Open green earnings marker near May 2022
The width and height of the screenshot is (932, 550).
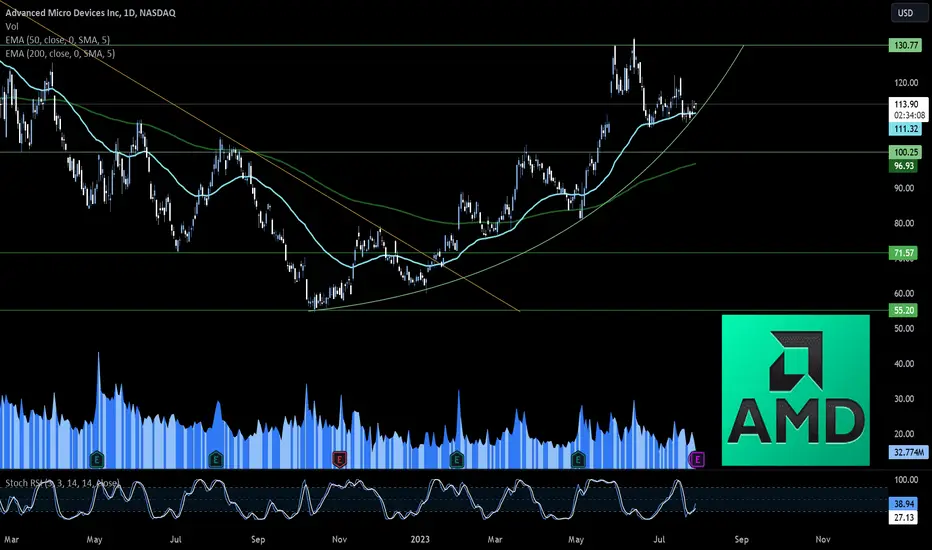(x=96, y=459)
